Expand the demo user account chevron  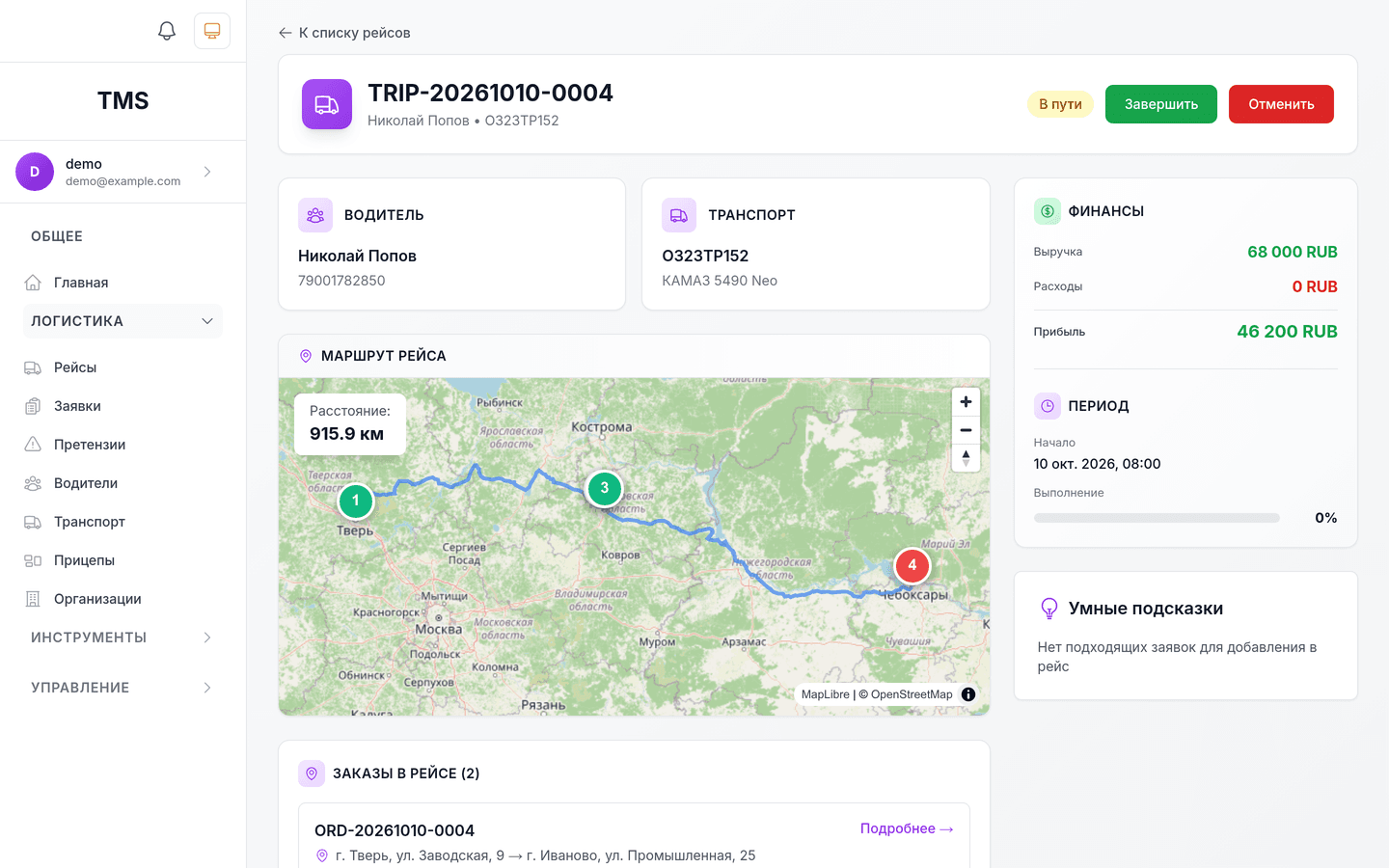pyautogui.click(x=207, y=172)
